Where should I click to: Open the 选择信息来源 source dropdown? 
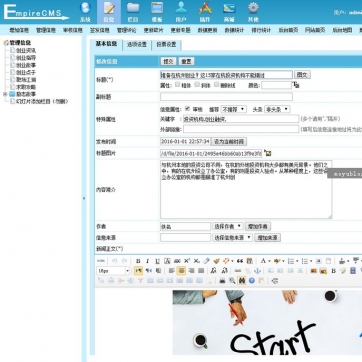coord(232,237)
